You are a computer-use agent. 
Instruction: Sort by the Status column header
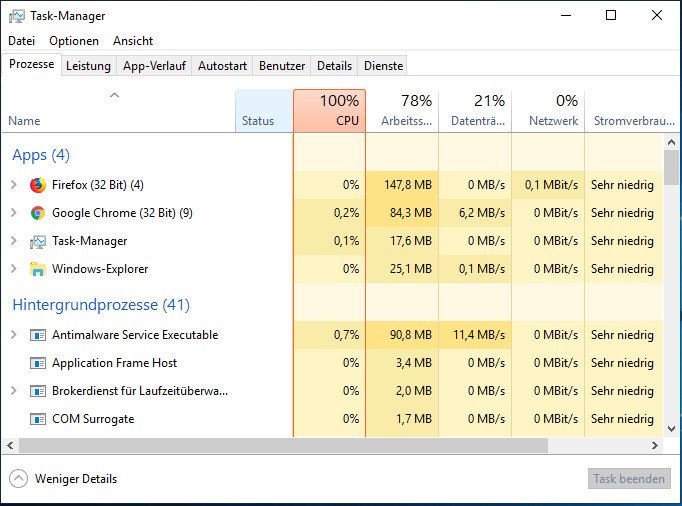tap(264, 111)
